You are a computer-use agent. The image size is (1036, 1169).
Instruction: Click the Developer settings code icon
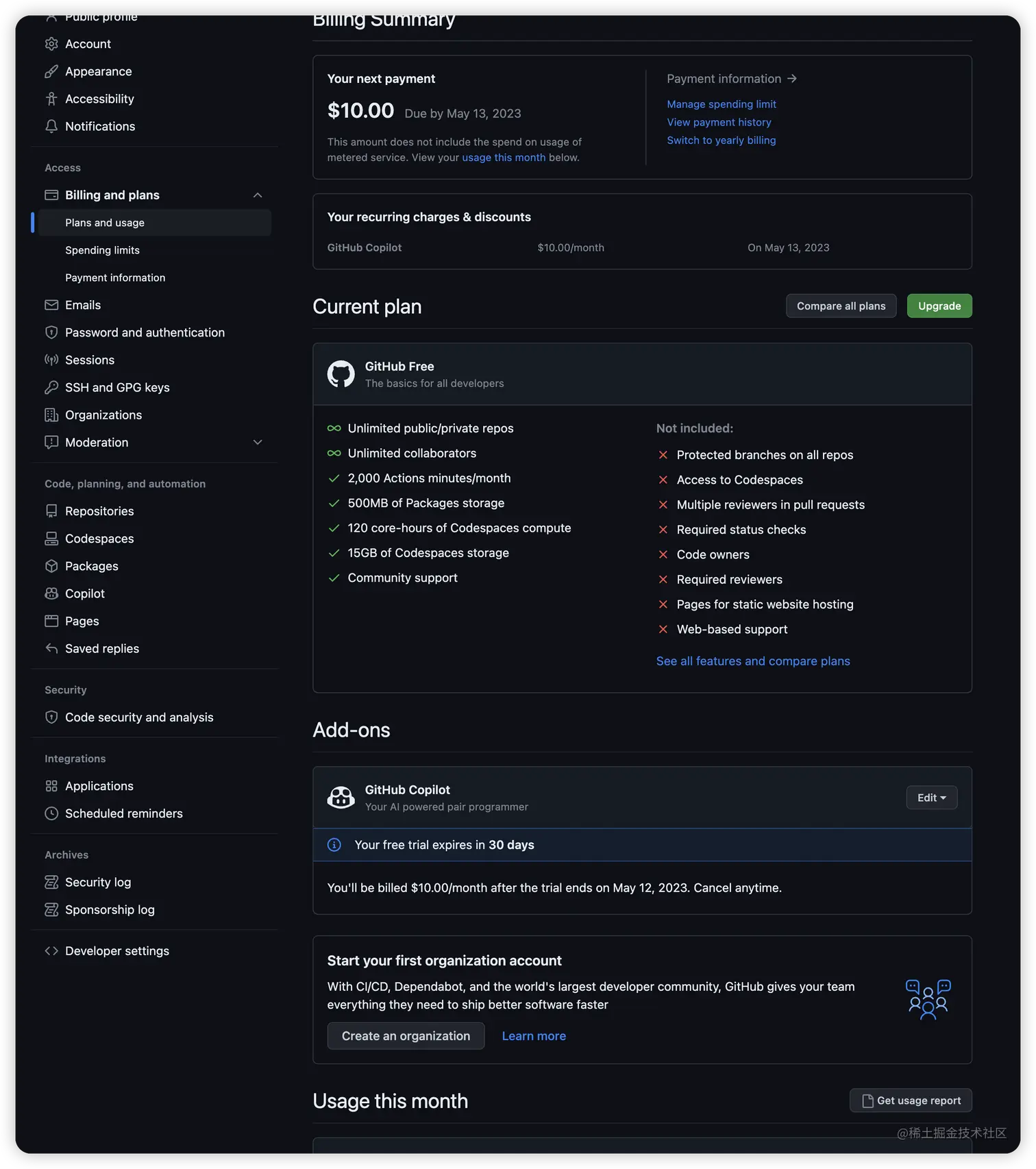(51, 951)
